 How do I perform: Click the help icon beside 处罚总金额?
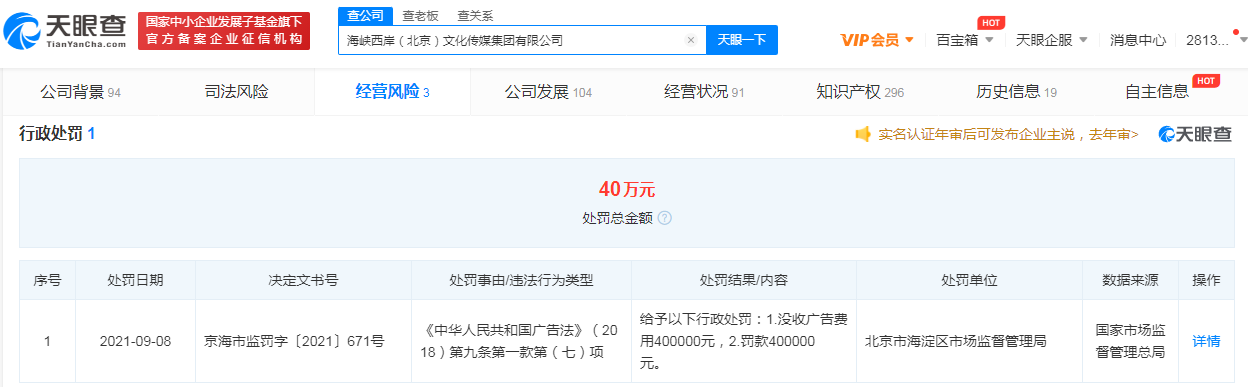665,217
